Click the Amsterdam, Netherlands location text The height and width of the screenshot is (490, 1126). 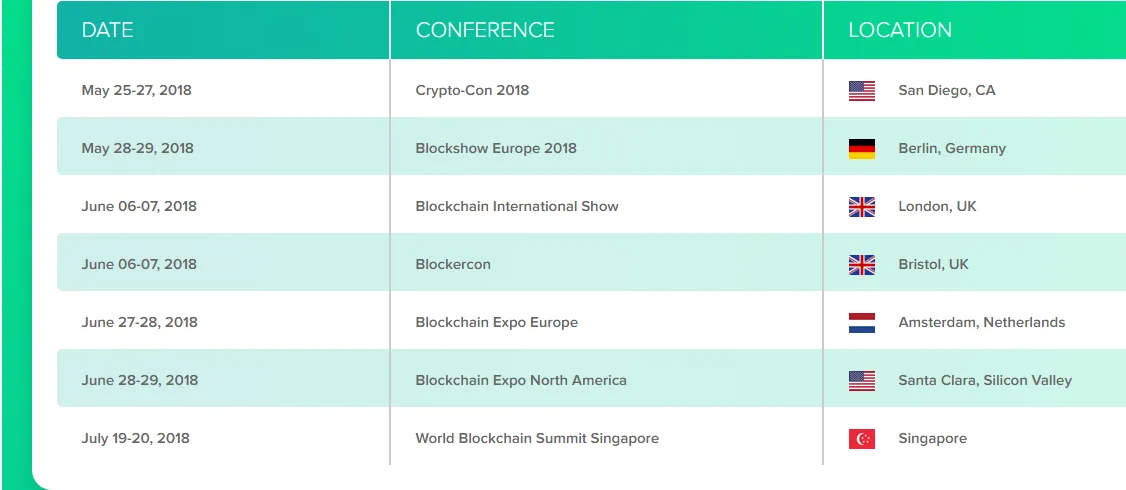[982, 323]
